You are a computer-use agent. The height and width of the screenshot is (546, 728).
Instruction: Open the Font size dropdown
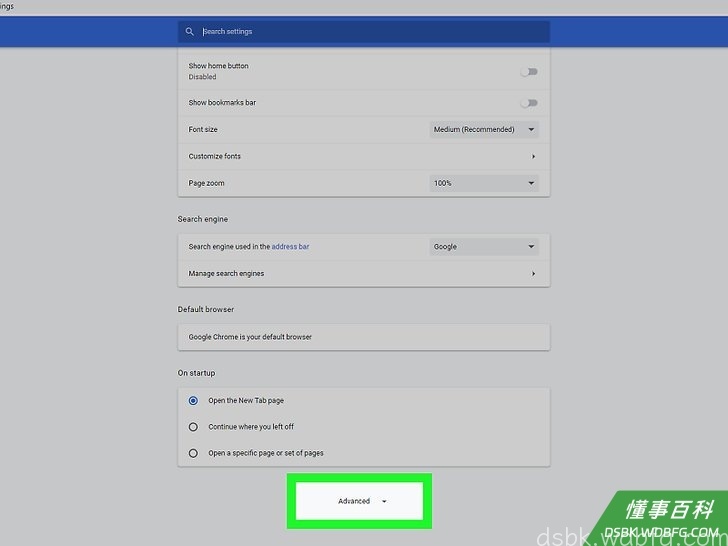click(484, 130)
